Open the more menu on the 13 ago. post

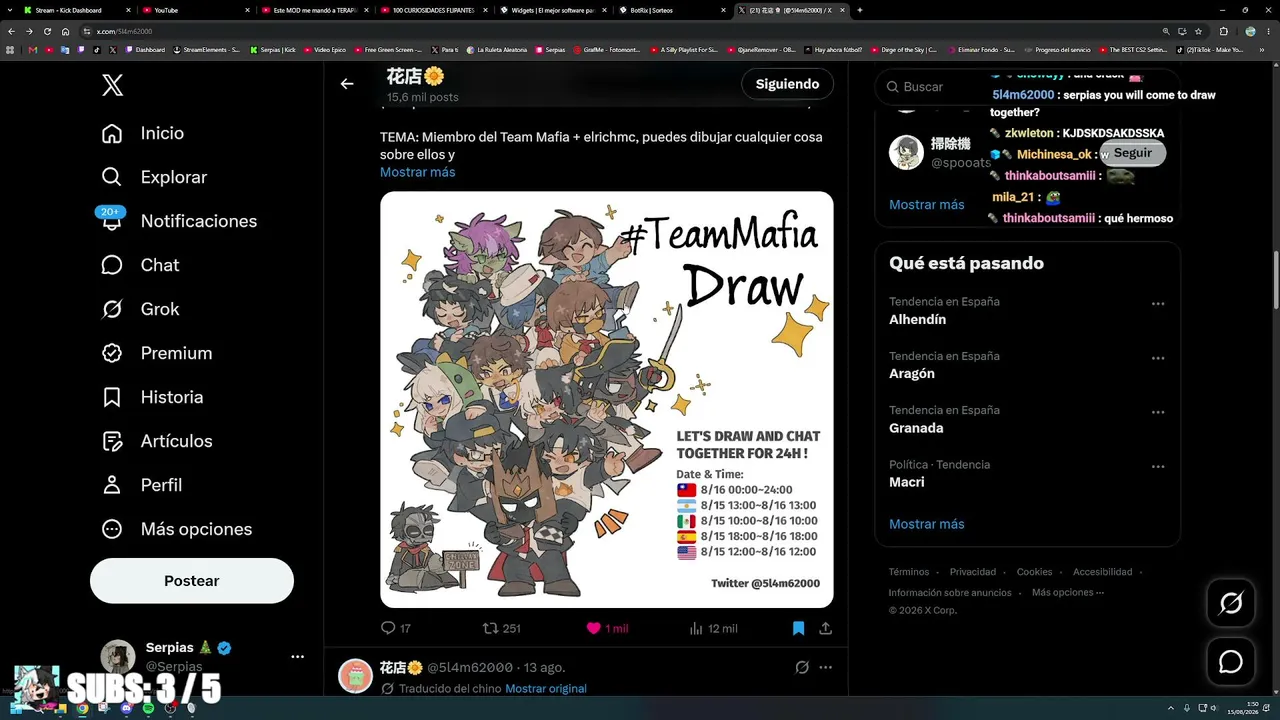pos(826,667)
